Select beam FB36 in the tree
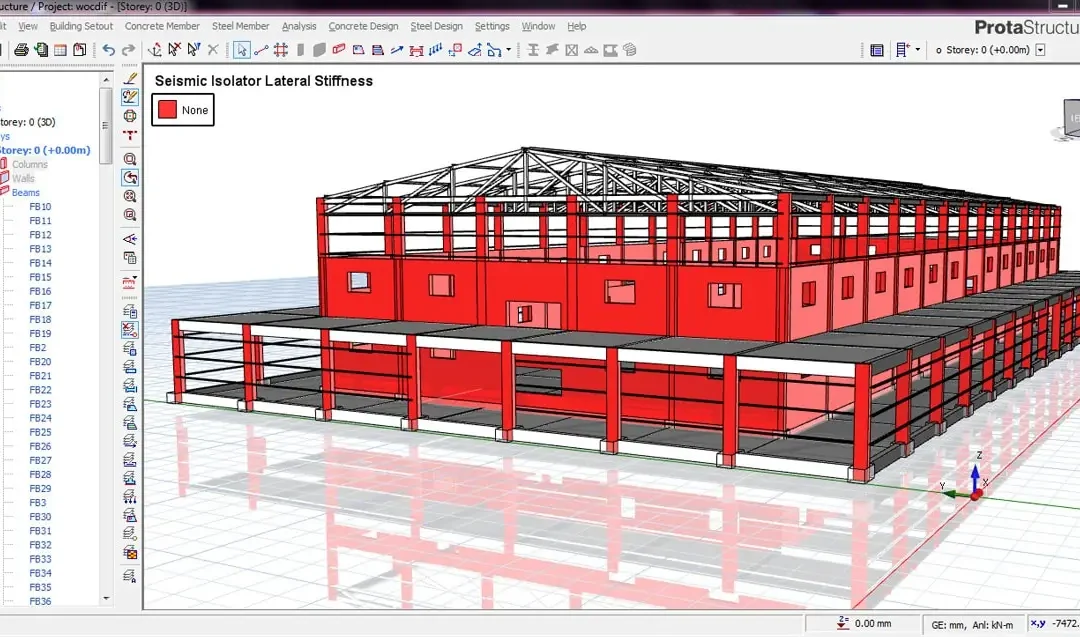Image resolution: width=1080 pixels, height=637 pixels. tap(40, 601)
